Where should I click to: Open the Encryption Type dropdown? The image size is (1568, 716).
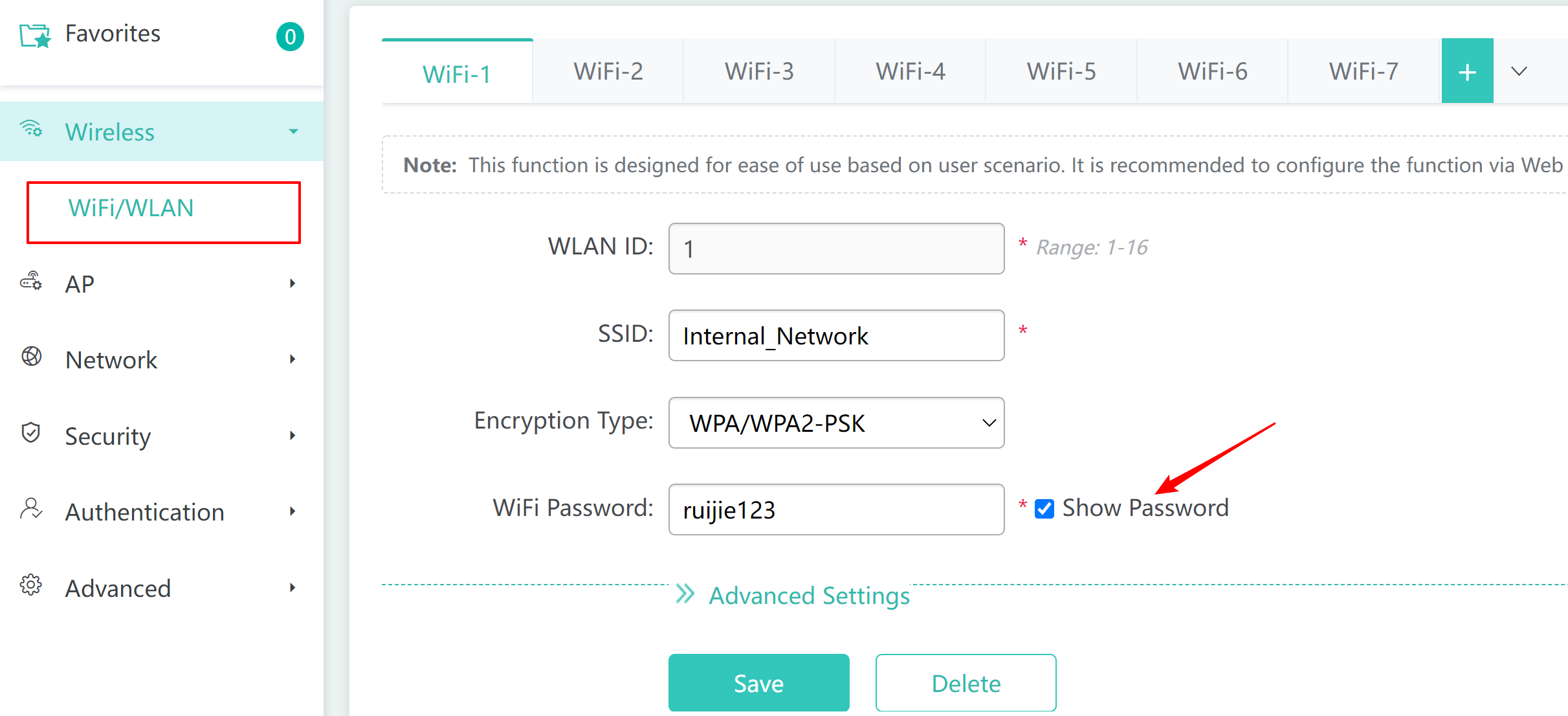(836, 423)
